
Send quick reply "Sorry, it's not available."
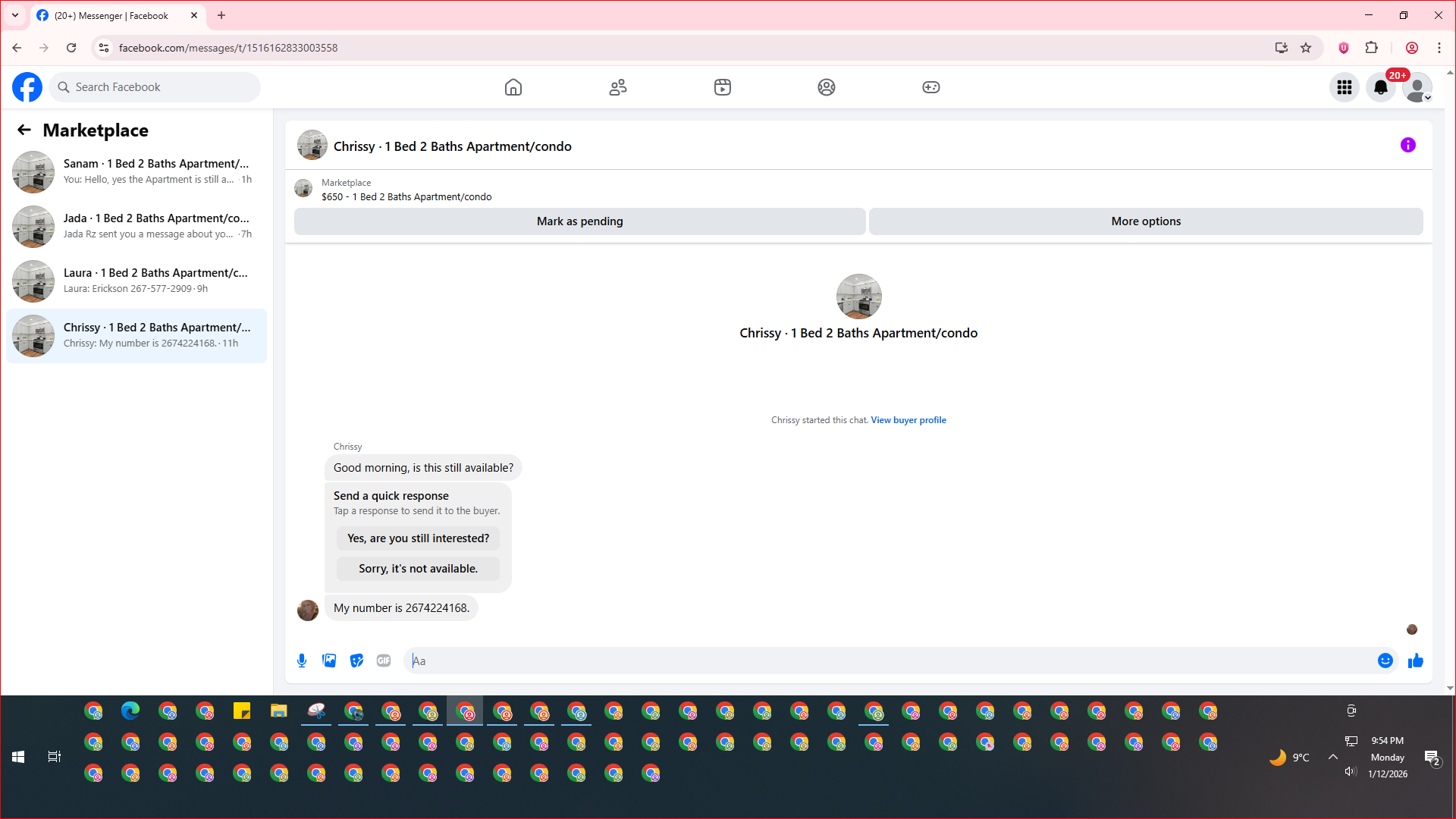(x=418, y=569)
